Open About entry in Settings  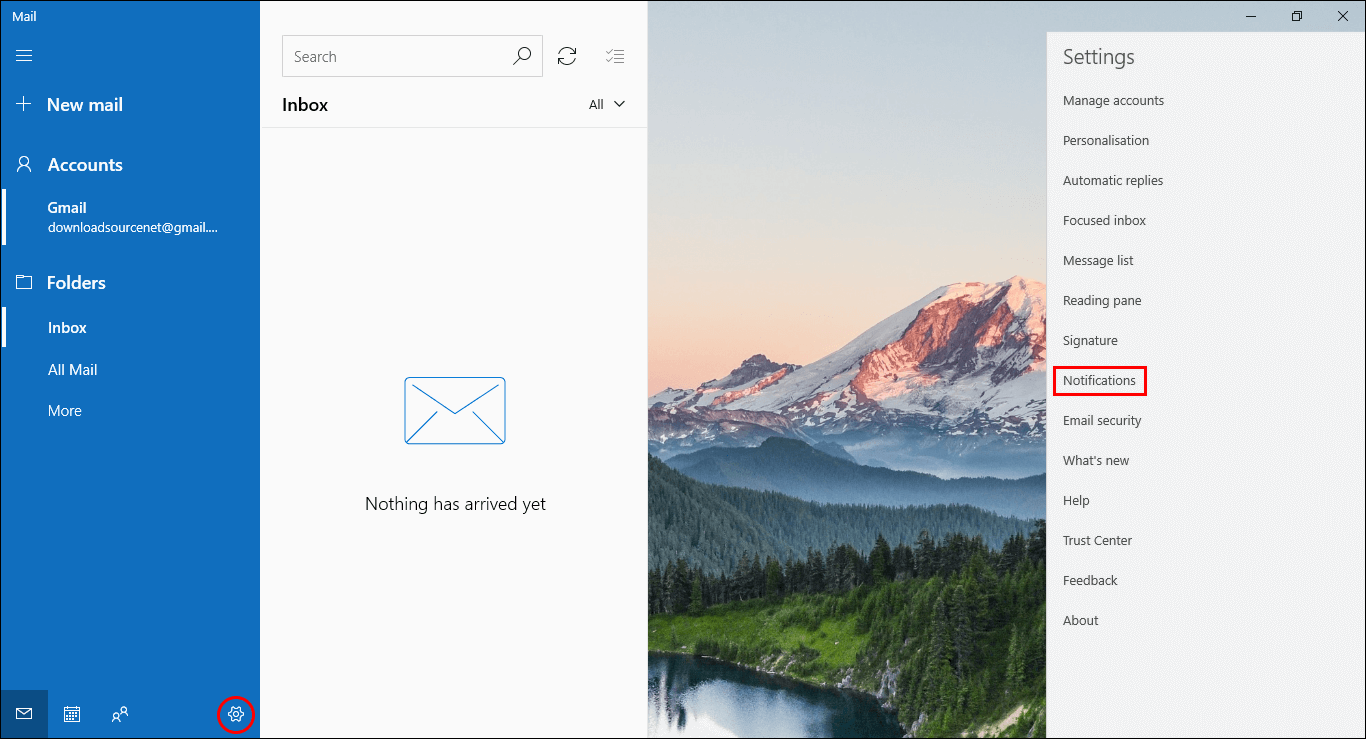tap(1080, 621)
